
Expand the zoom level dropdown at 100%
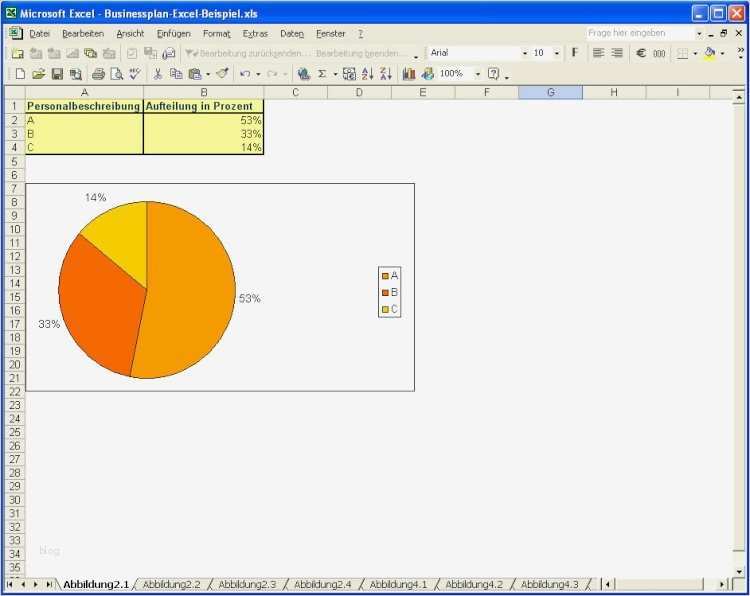[x=477, y=74]
